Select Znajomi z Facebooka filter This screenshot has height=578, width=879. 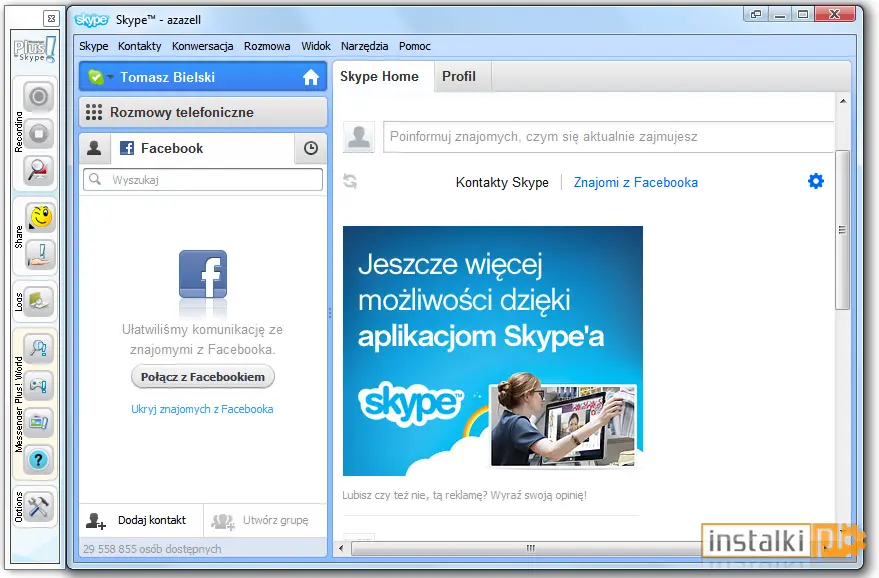[x=636, y=182]
